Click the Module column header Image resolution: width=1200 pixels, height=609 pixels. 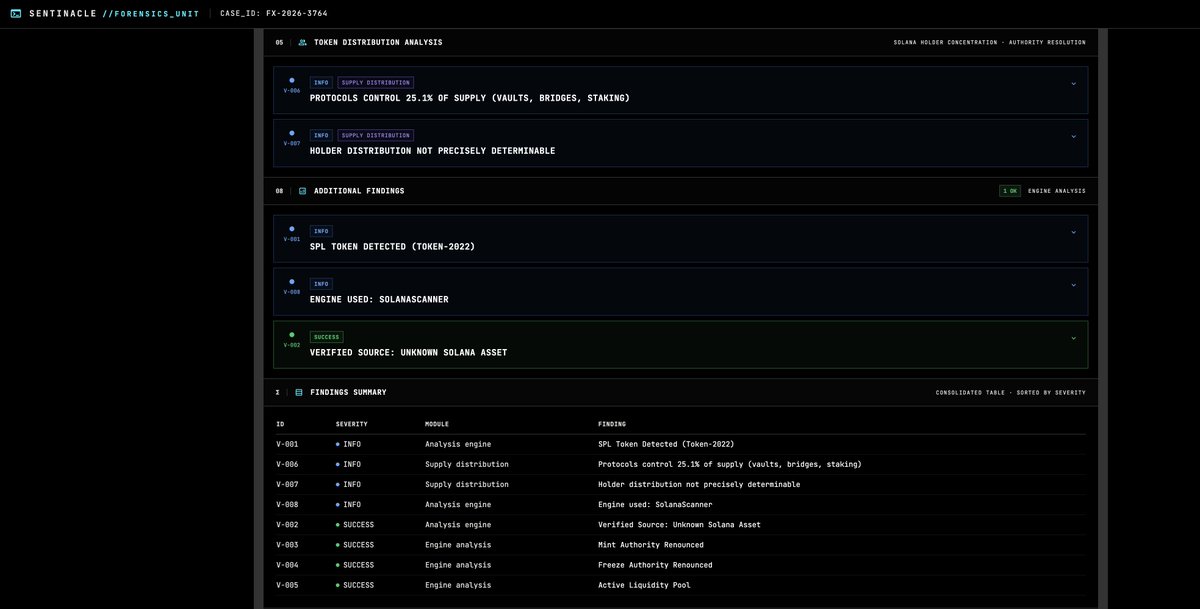pos(437,424)
